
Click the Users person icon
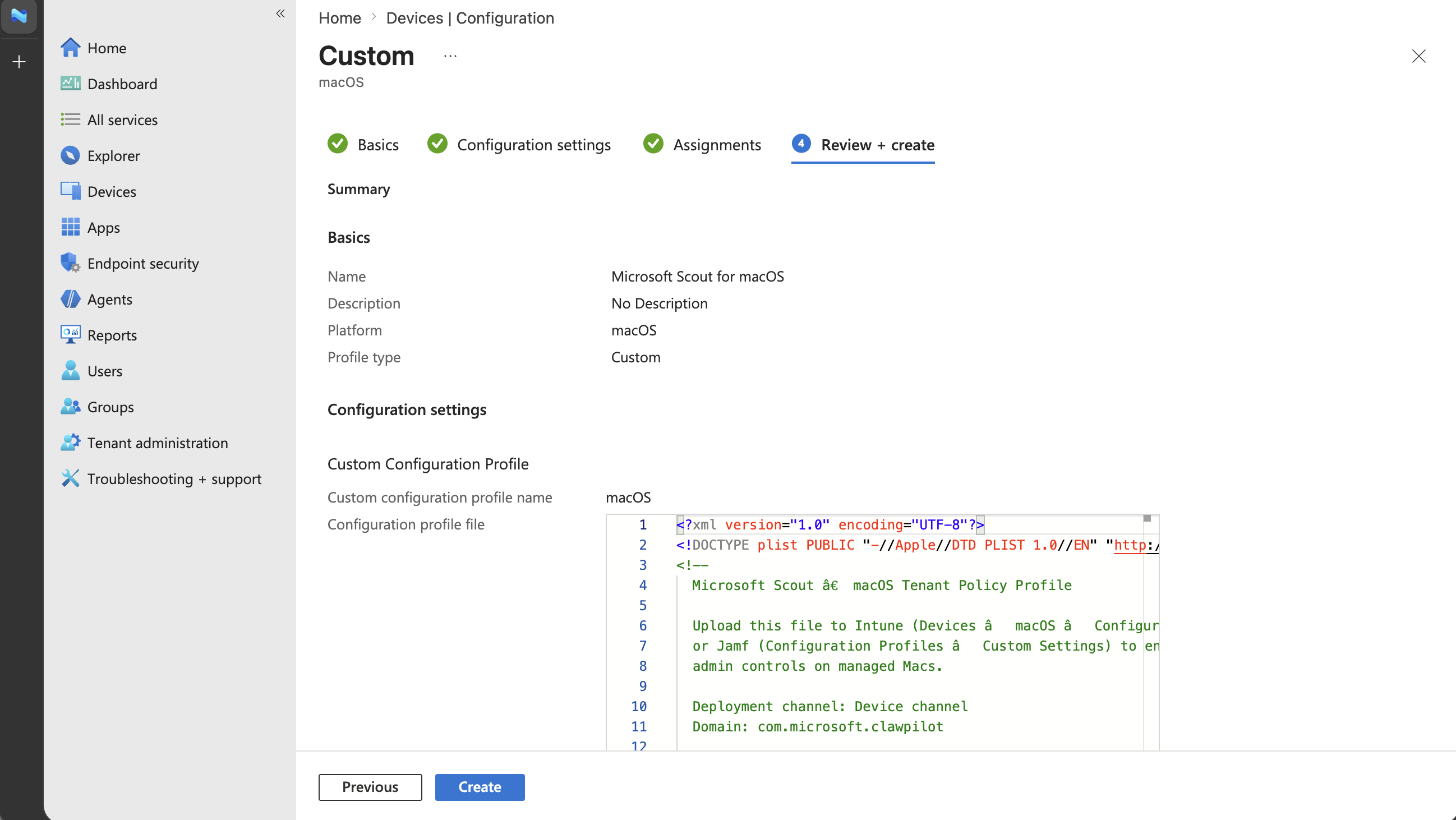point(70,371)
